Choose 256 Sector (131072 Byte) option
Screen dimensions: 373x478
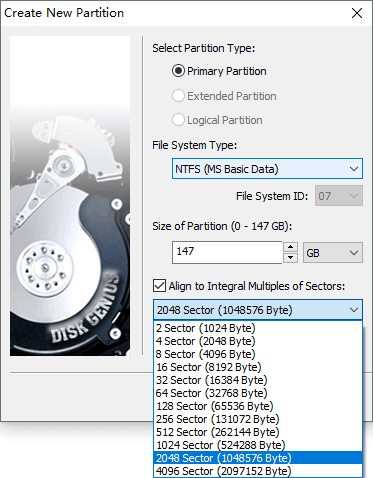click(x=258, y=419)
